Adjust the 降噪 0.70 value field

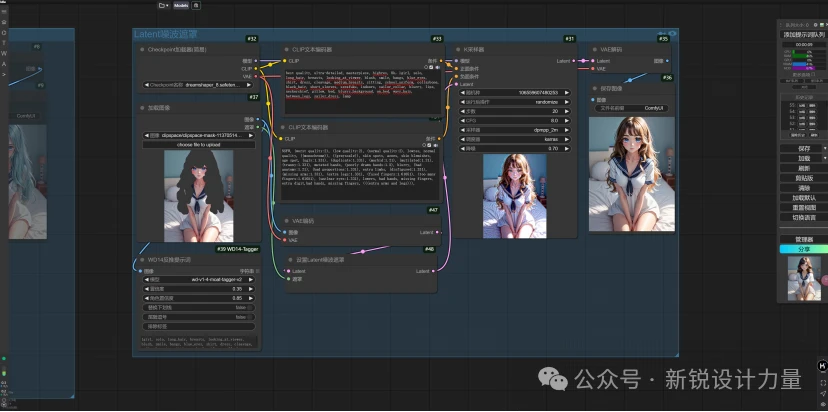click(x=515, y=149)
